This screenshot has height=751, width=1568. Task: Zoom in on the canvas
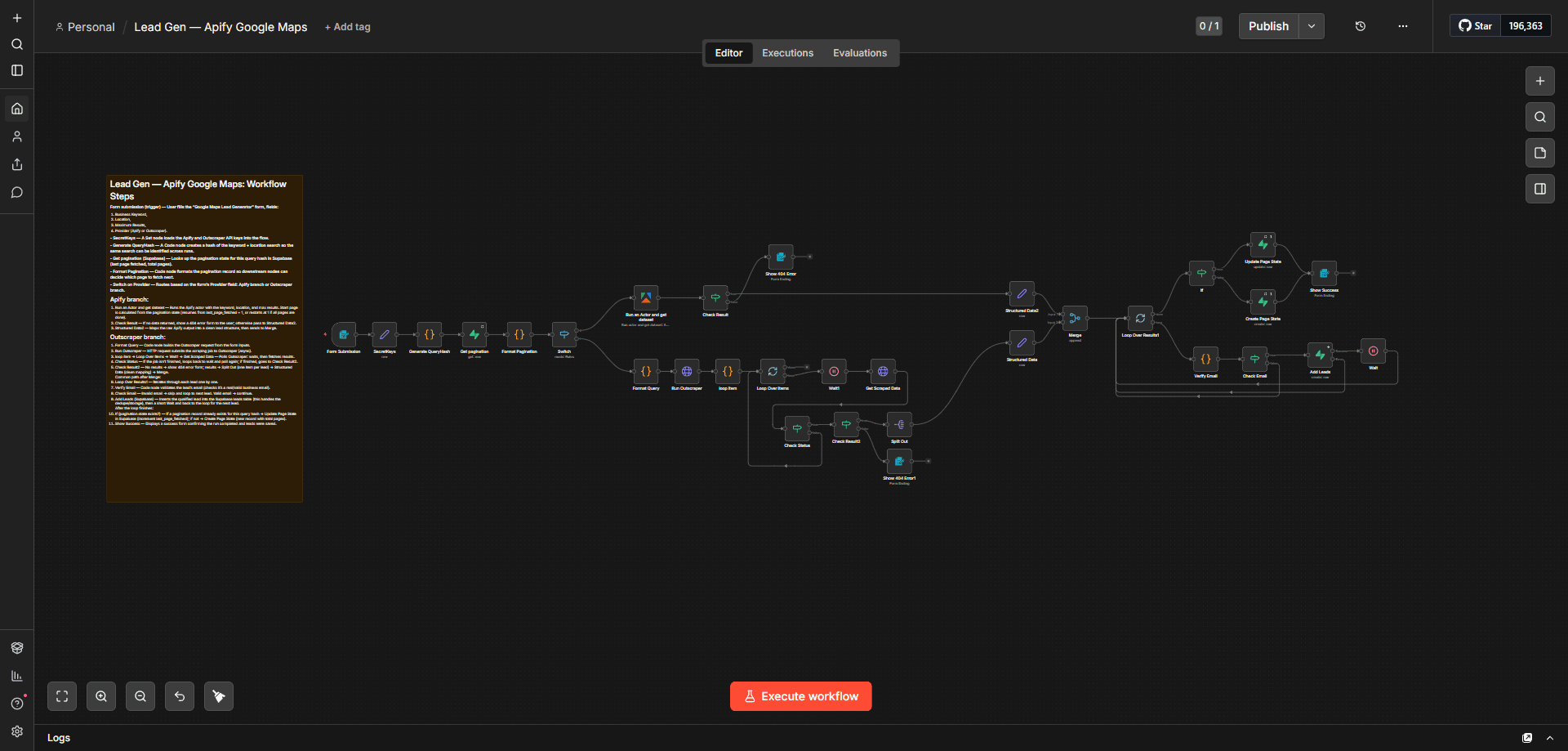(101, 696)
